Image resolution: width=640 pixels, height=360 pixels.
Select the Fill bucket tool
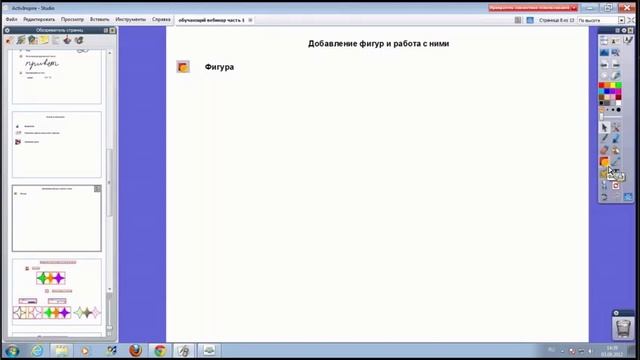[x=616, y=150]
